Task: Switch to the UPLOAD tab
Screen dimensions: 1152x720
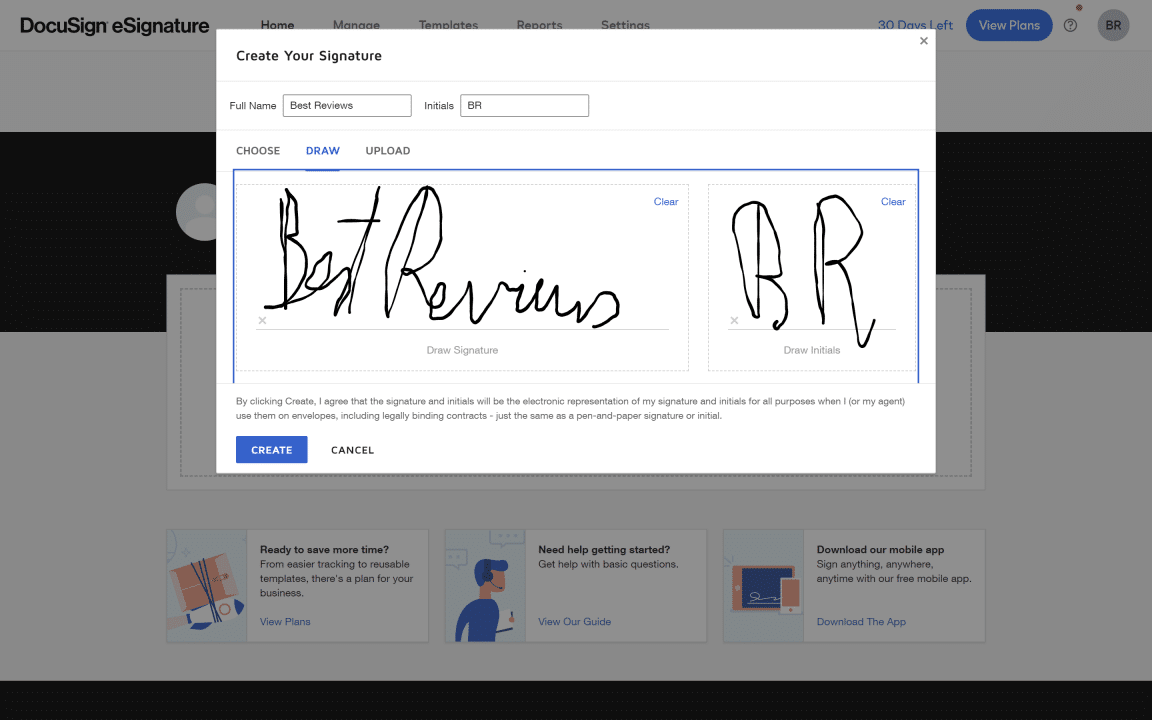Action: click(x=387, y=150)
